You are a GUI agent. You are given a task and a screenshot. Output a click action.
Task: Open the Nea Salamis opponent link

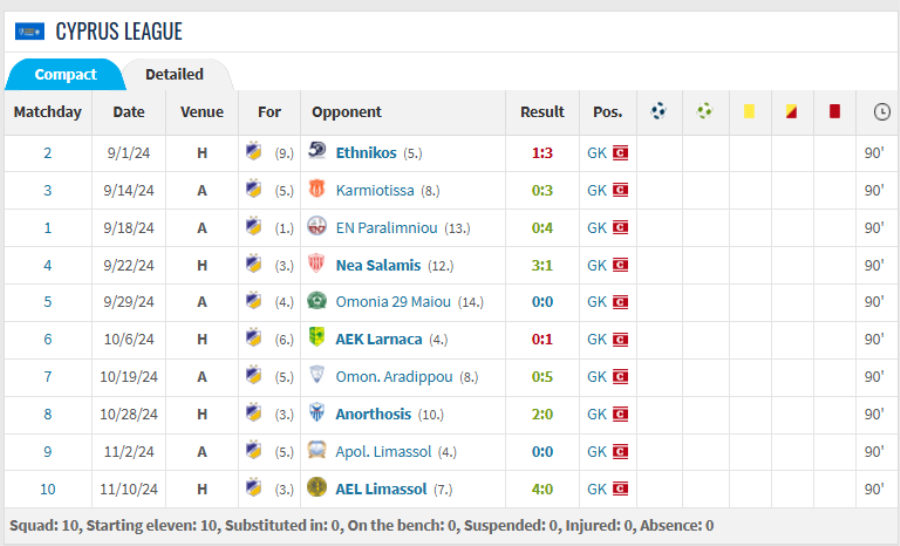pyautogui.click(x=378, y=265)
